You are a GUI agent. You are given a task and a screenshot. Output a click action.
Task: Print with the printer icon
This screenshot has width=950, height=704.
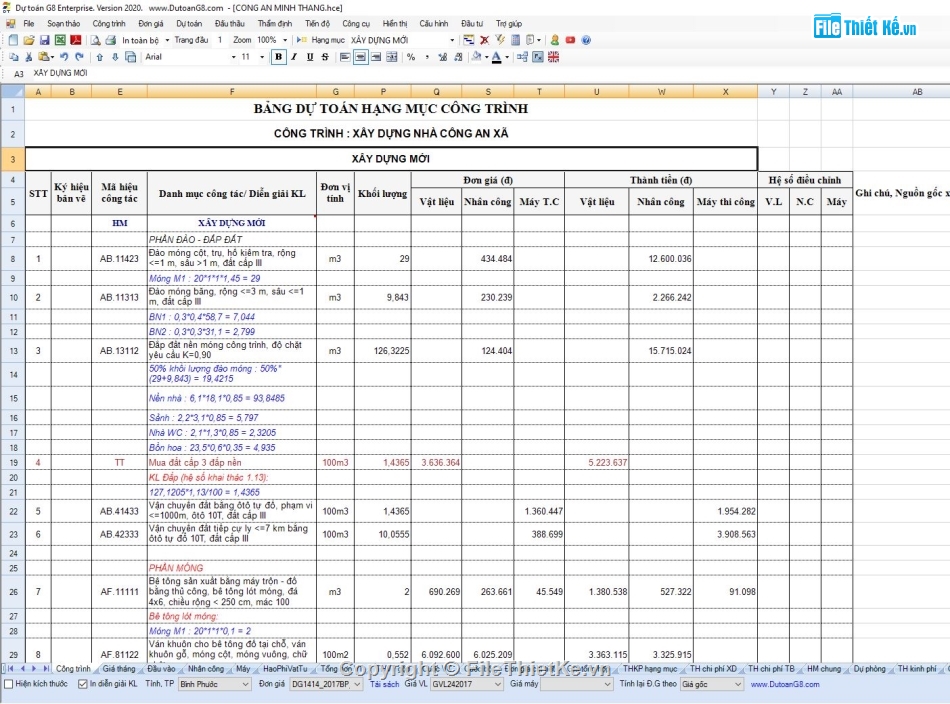tap(110, 40)
